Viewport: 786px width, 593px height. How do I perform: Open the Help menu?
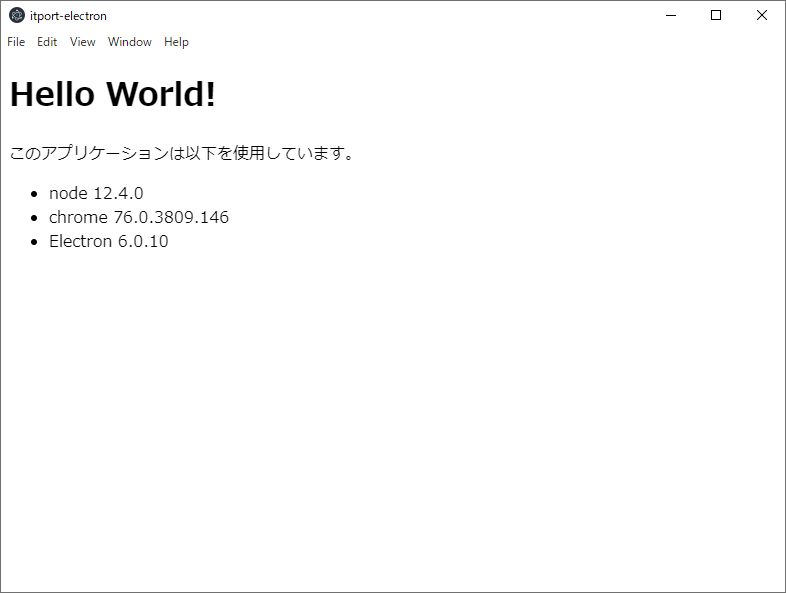pos(176,42)
